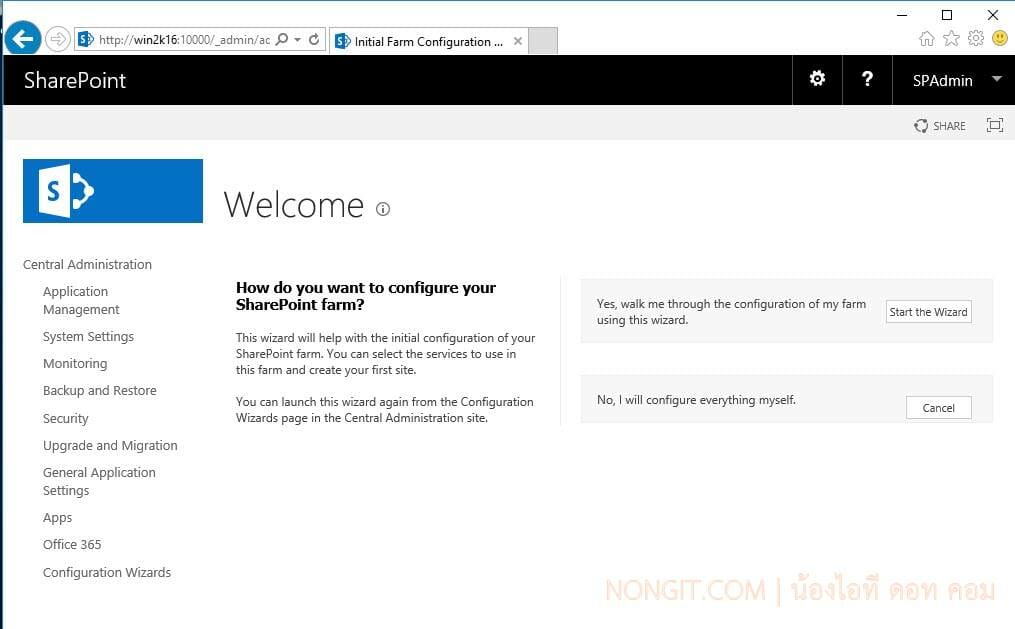Open SharePoint Help question mark

[867, 80]
